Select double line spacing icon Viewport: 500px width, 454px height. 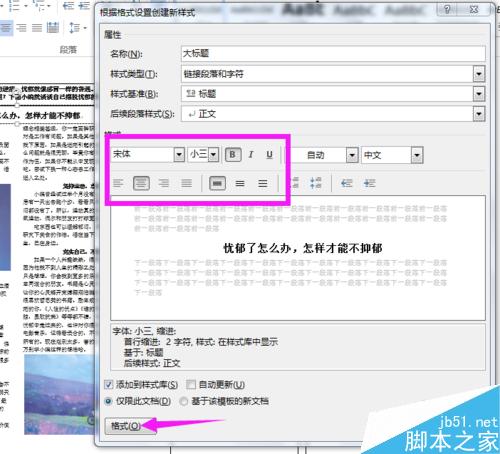pyautogui.click(x=263, y=183)
